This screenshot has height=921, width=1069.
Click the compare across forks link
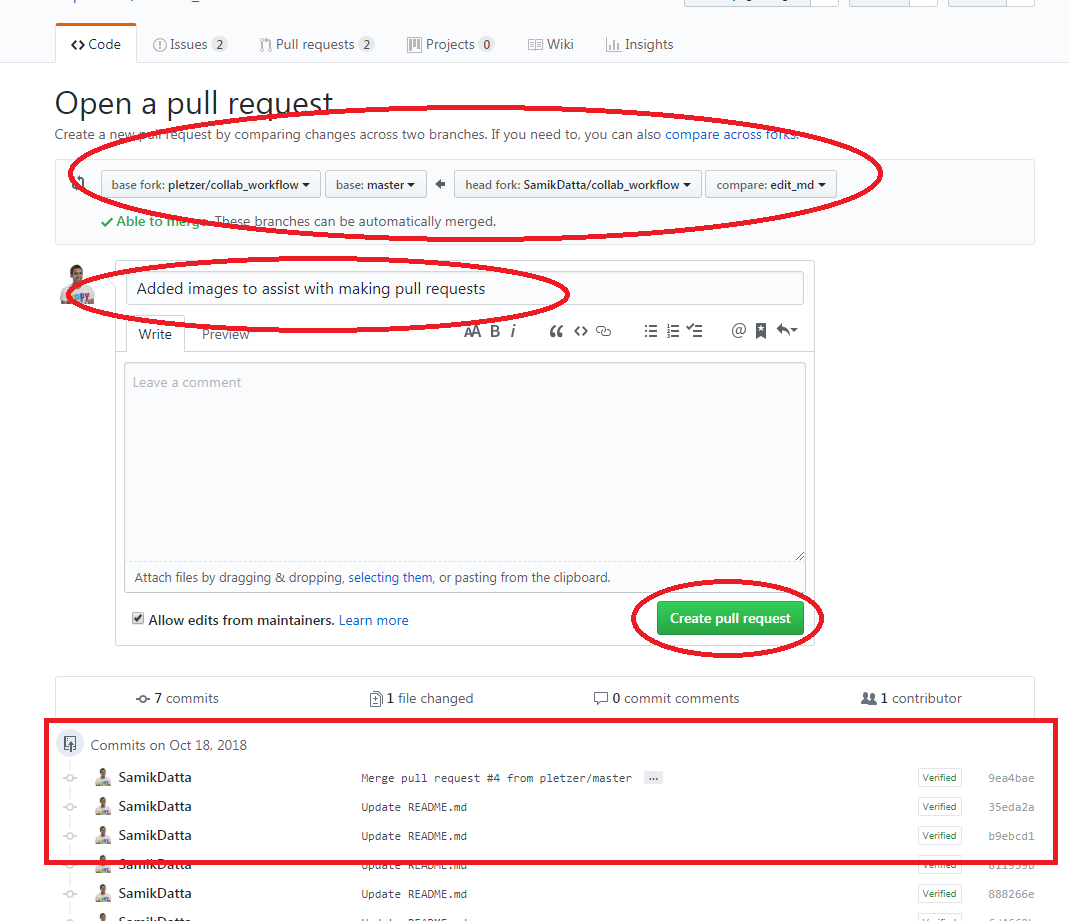point(730,134)
